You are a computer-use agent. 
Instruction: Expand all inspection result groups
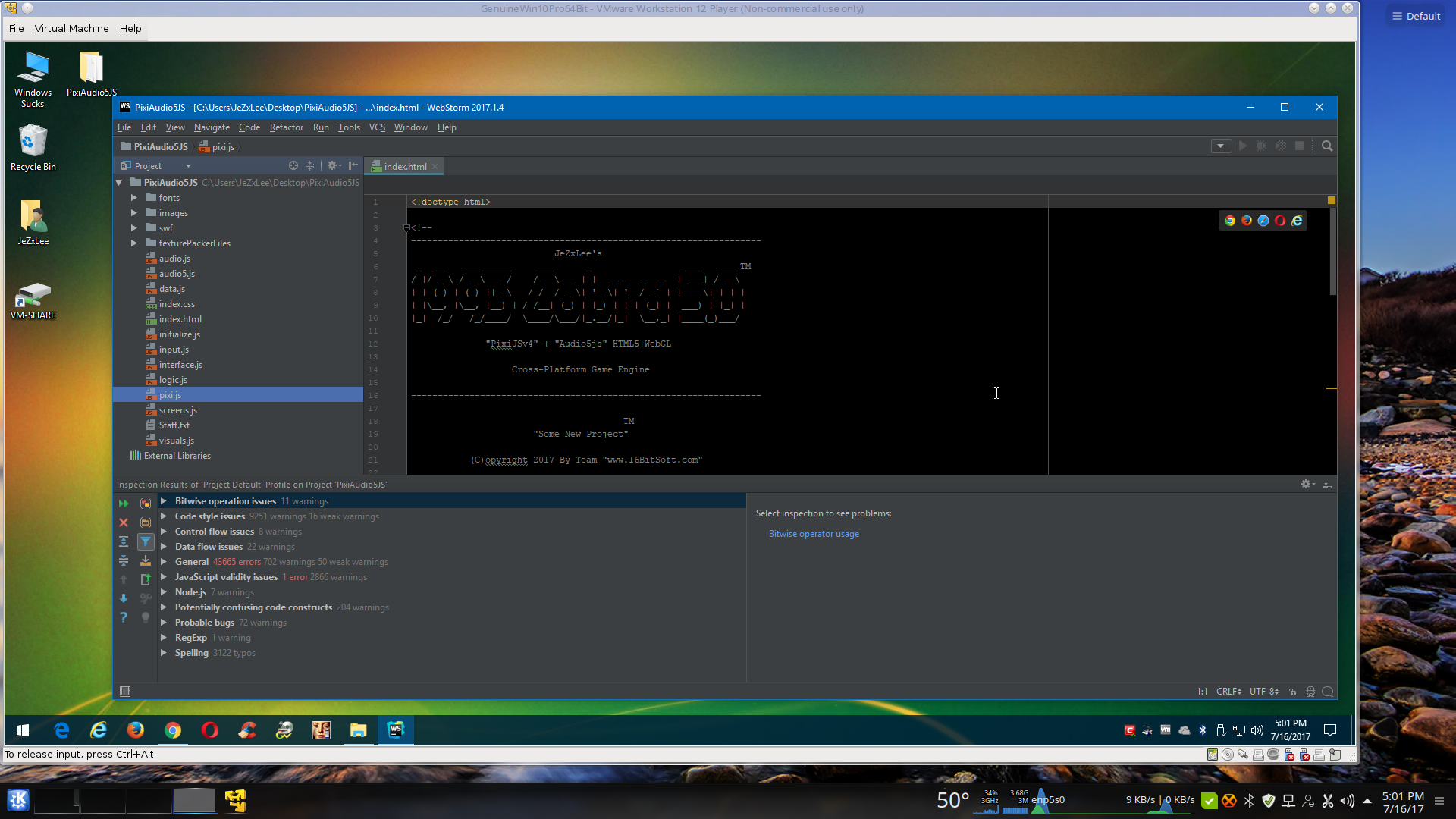[x=124, y=541]
